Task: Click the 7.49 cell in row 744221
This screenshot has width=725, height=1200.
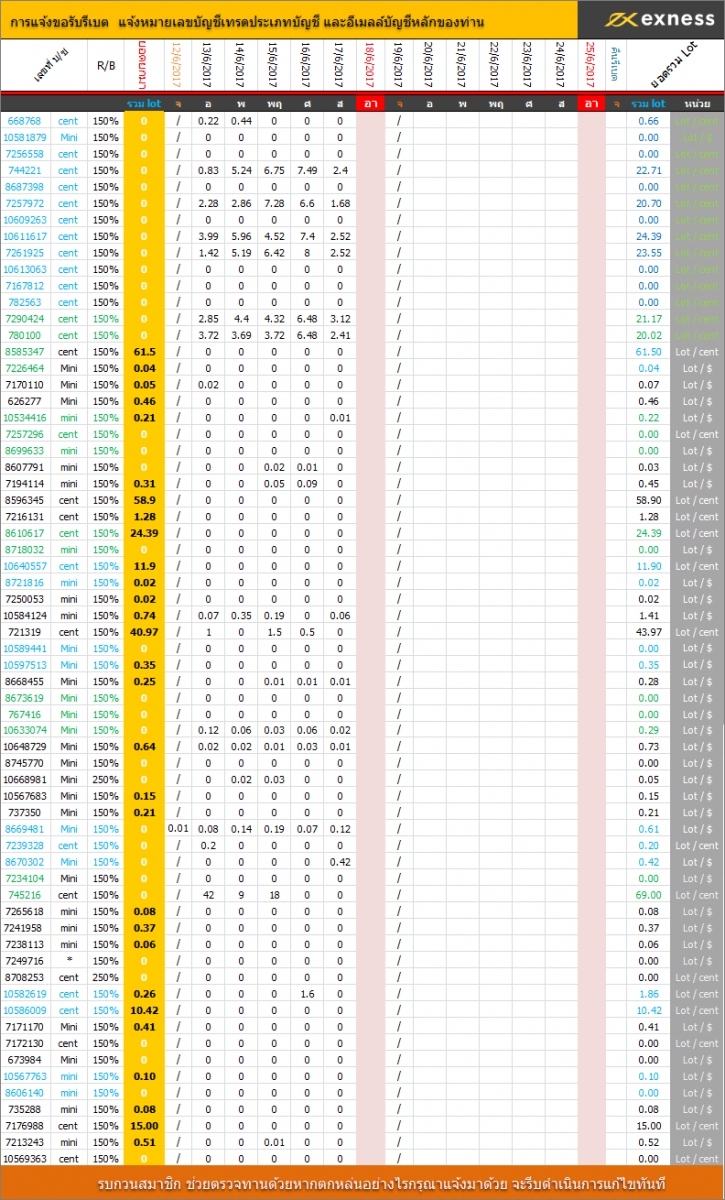Action: coord(307,170)
